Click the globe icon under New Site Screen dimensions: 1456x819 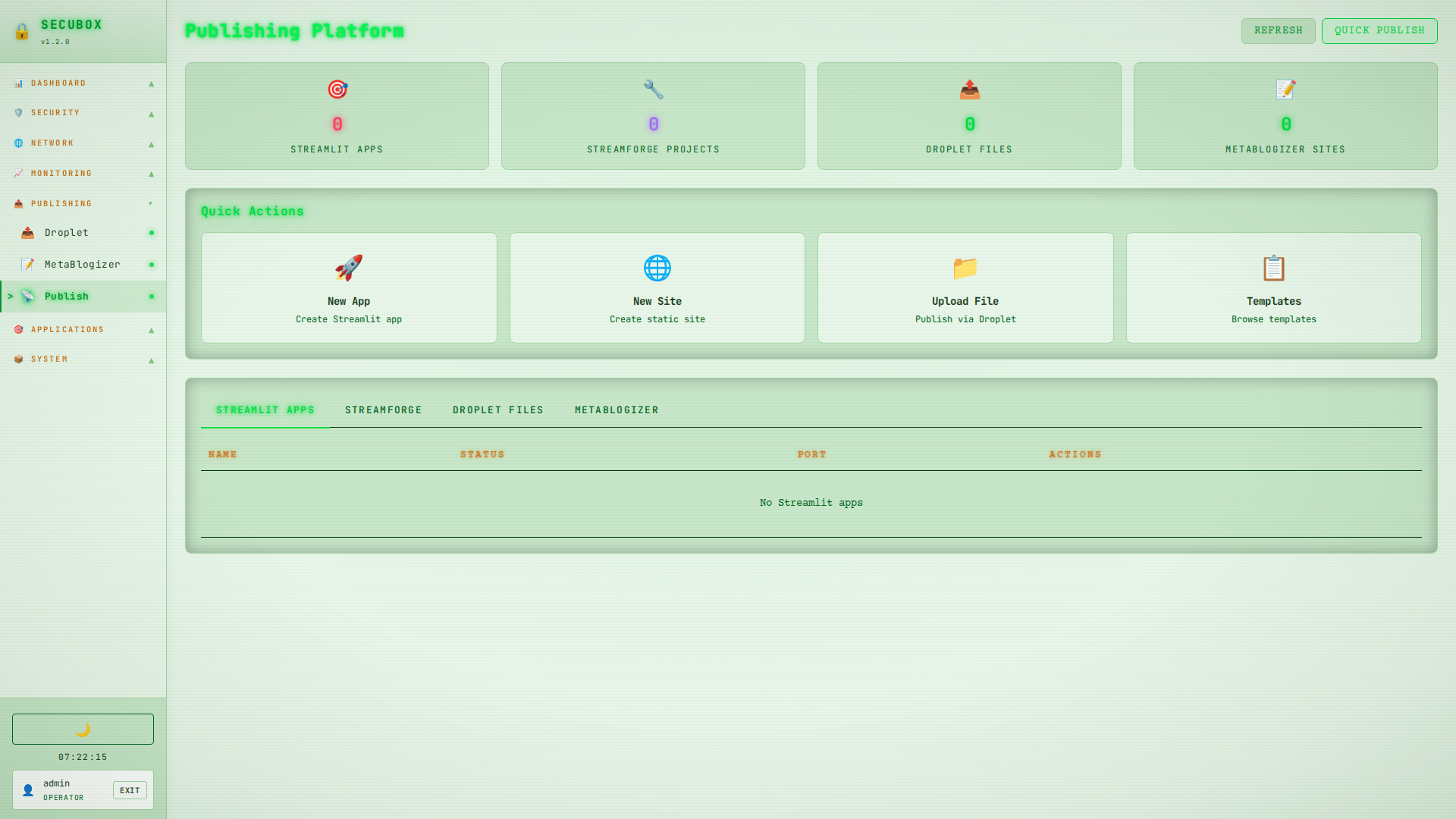pos(657,268)
